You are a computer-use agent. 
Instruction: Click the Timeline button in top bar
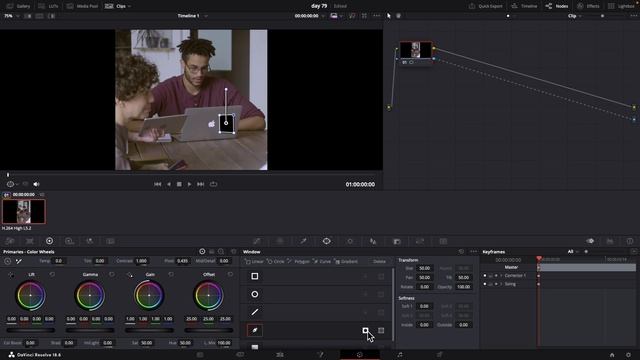(524, 6)
